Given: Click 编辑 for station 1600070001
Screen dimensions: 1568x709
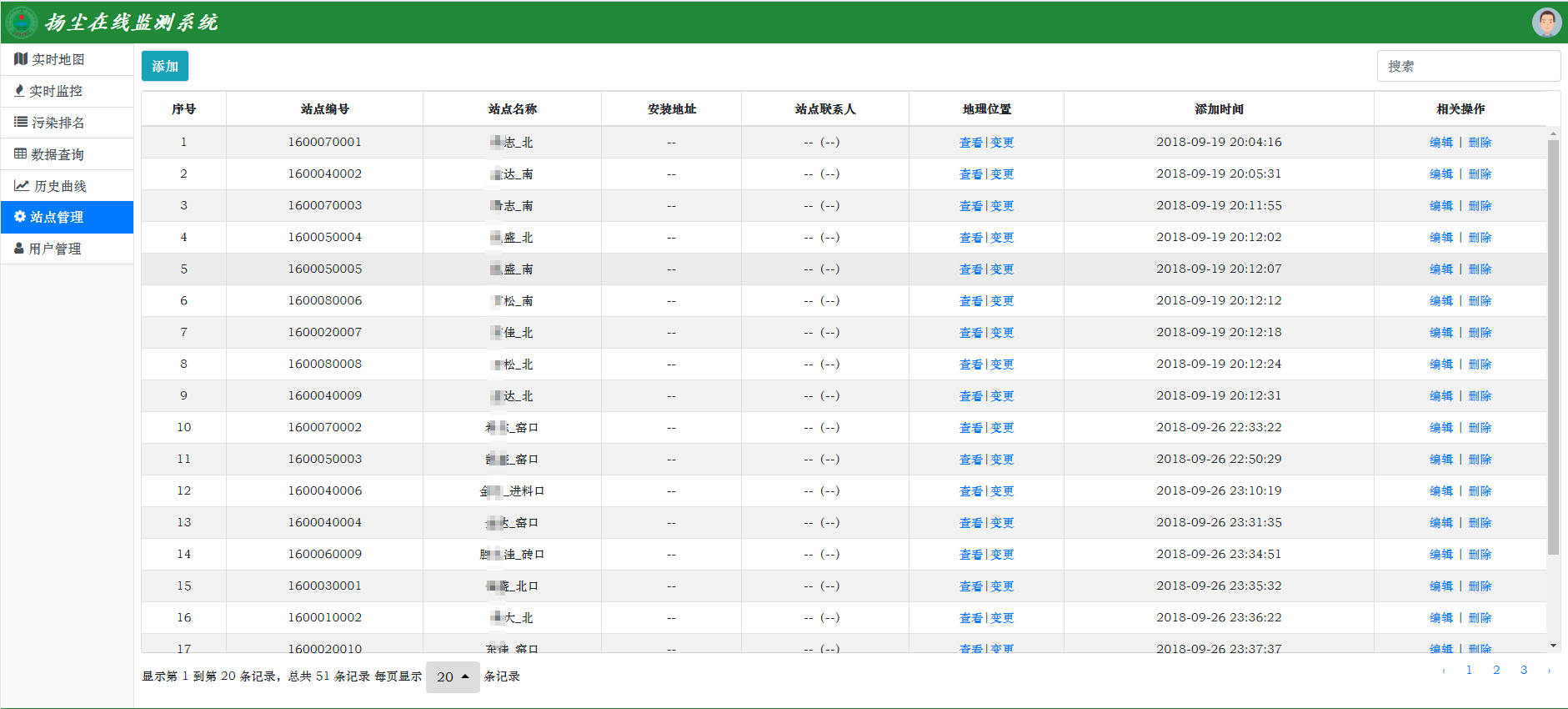Looking at the screenshot, I should point(1440,143).
